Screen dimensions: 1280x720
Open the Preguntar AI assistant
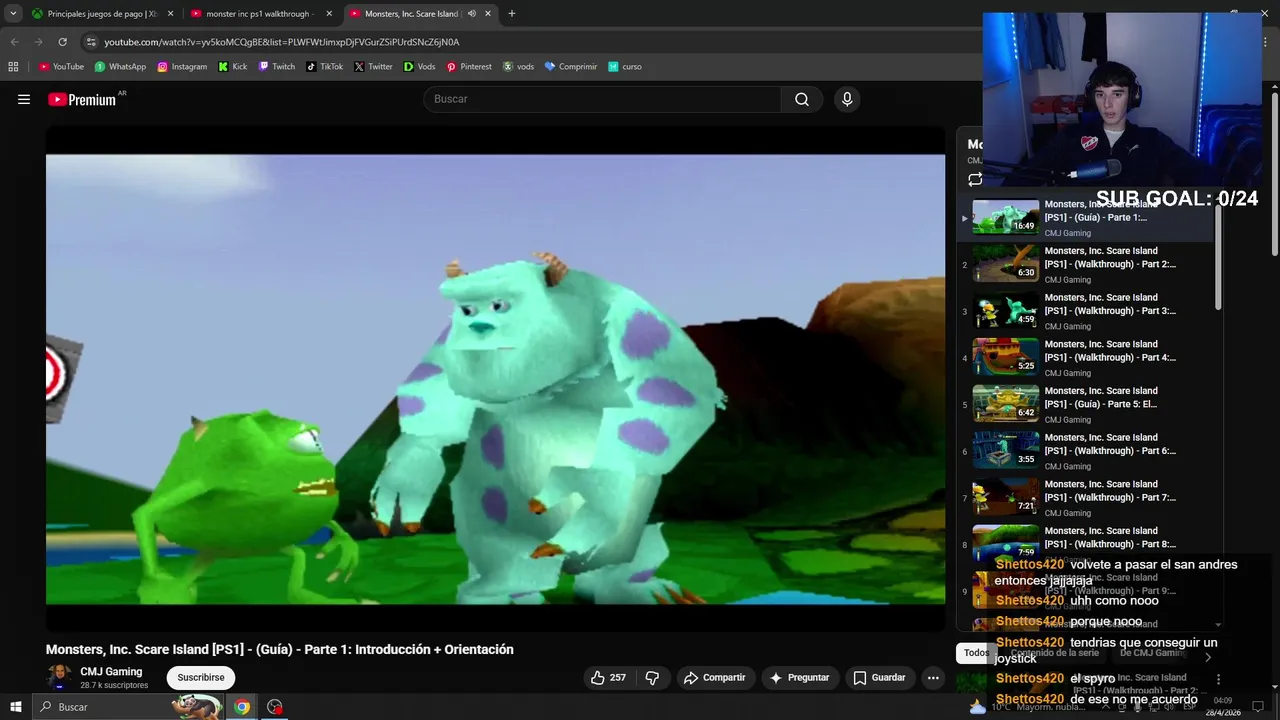tap(799, 677)
